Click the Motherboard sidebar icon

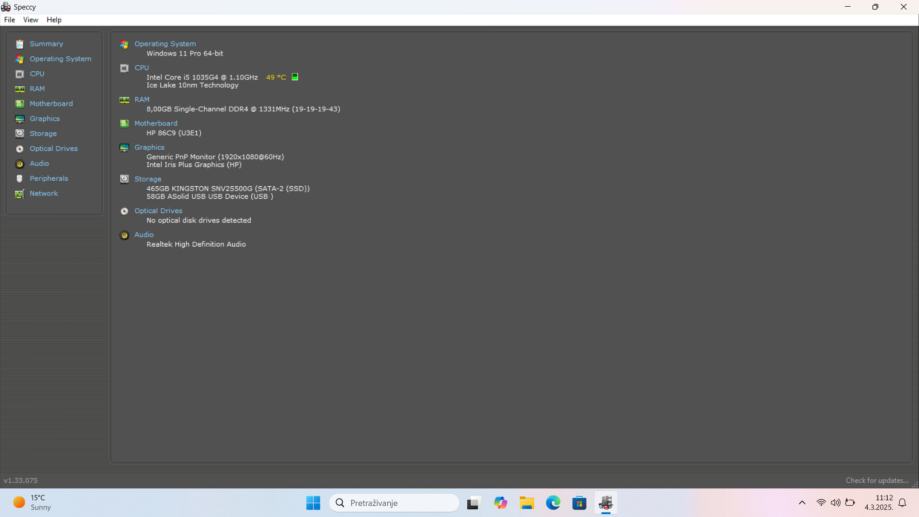(19, 104)
